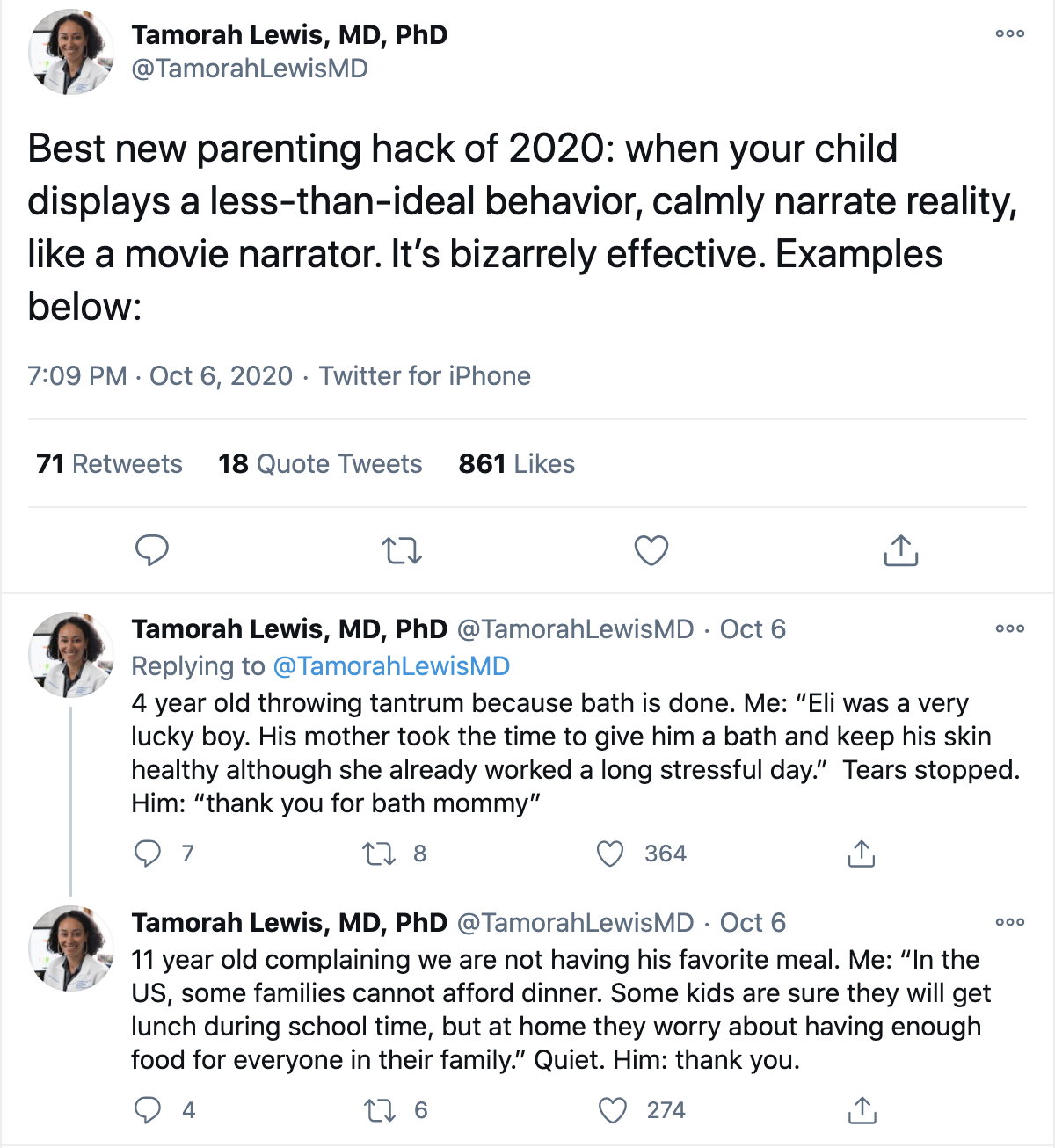Like the main parenting hack tweet
The height and width of the screenshot is (1148, 1055).
tap(651, 551)
